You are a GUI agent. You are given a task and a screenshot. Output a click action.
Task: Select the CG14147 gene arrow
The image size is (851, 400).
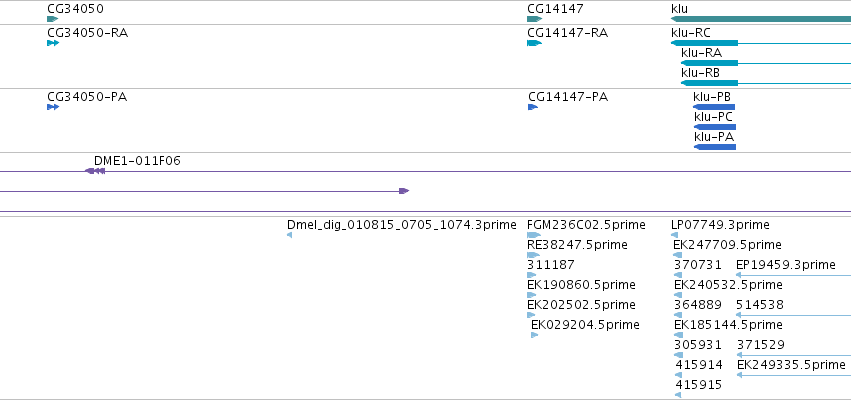click(535, 19)
